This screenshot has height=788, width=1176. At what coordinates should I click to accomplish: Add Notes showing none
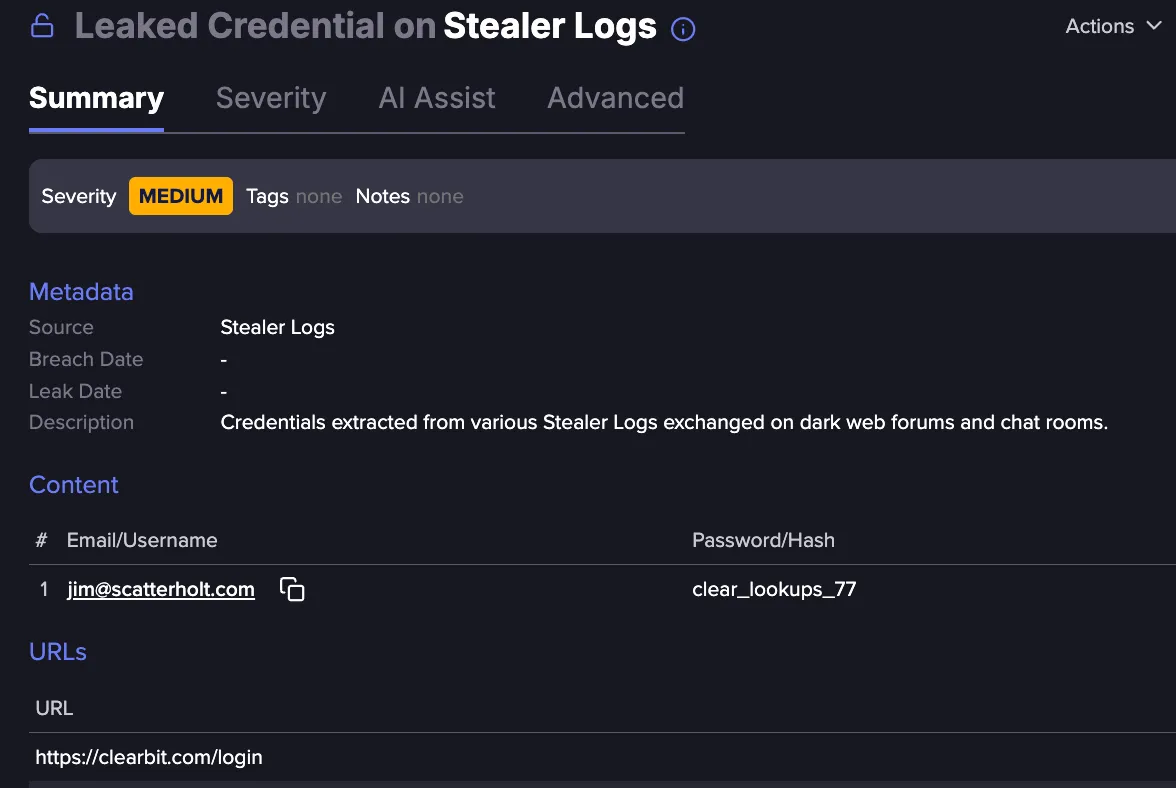coord(410,196)
